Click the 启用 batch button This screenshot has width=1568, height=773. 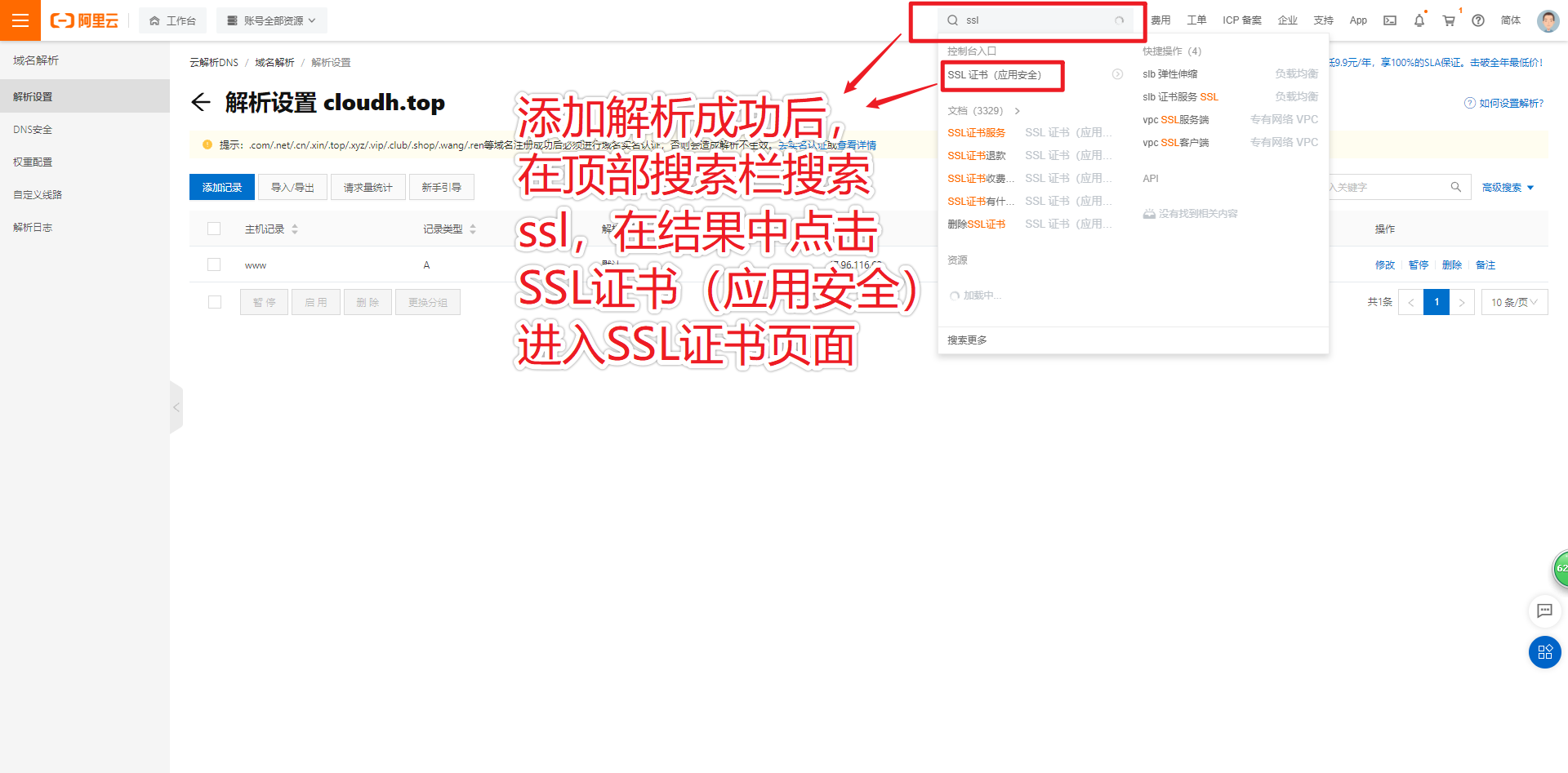316,302
